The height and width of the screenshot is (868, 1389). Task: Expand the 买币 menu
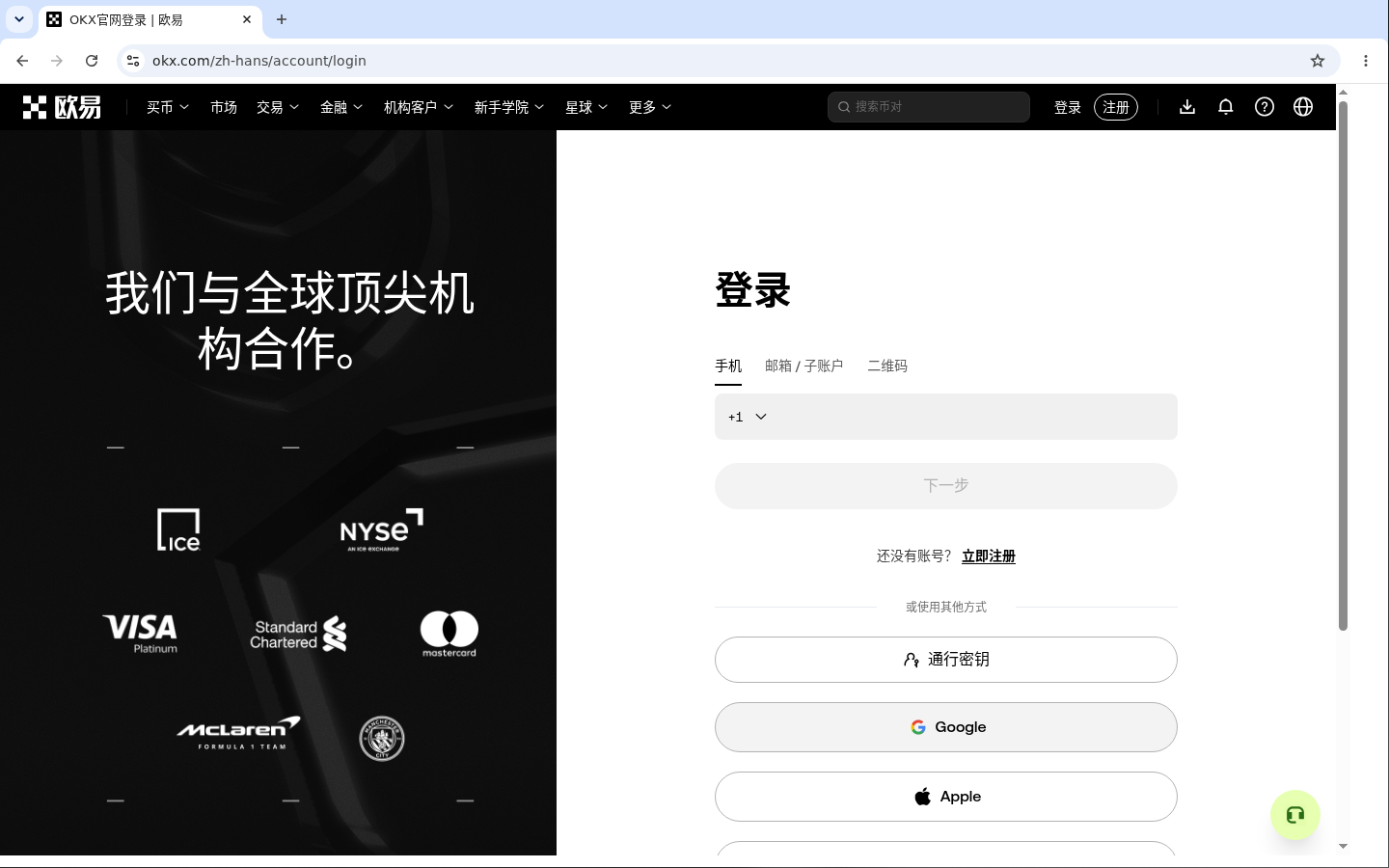pyautogui.click(x=168, y=107)
